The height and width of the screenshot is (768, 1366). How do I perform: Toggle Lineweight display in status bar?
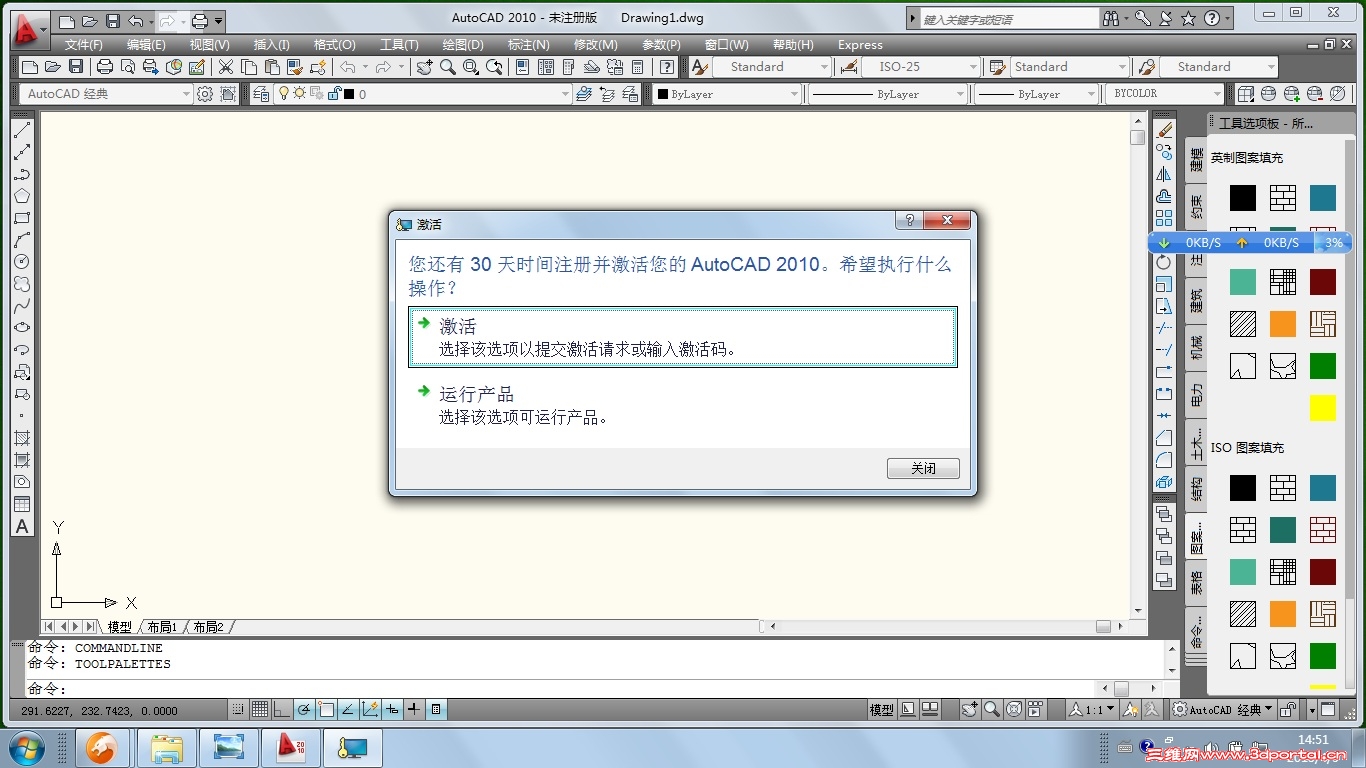coord(414,710)
